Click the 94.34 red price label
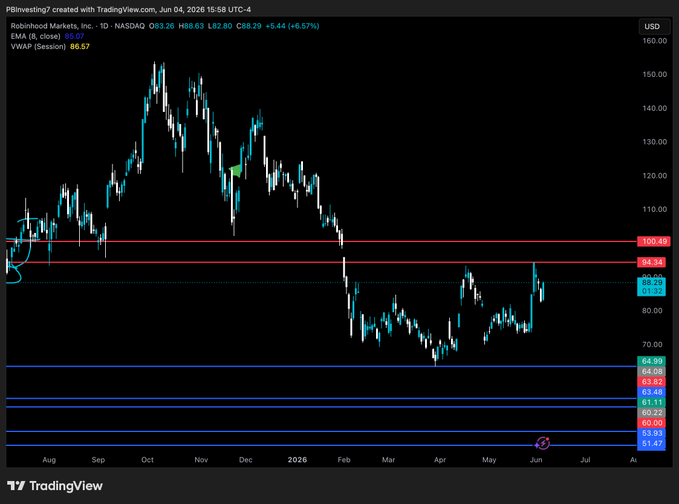This screenshot has height=504, width=679. click(x=652, y=262)
